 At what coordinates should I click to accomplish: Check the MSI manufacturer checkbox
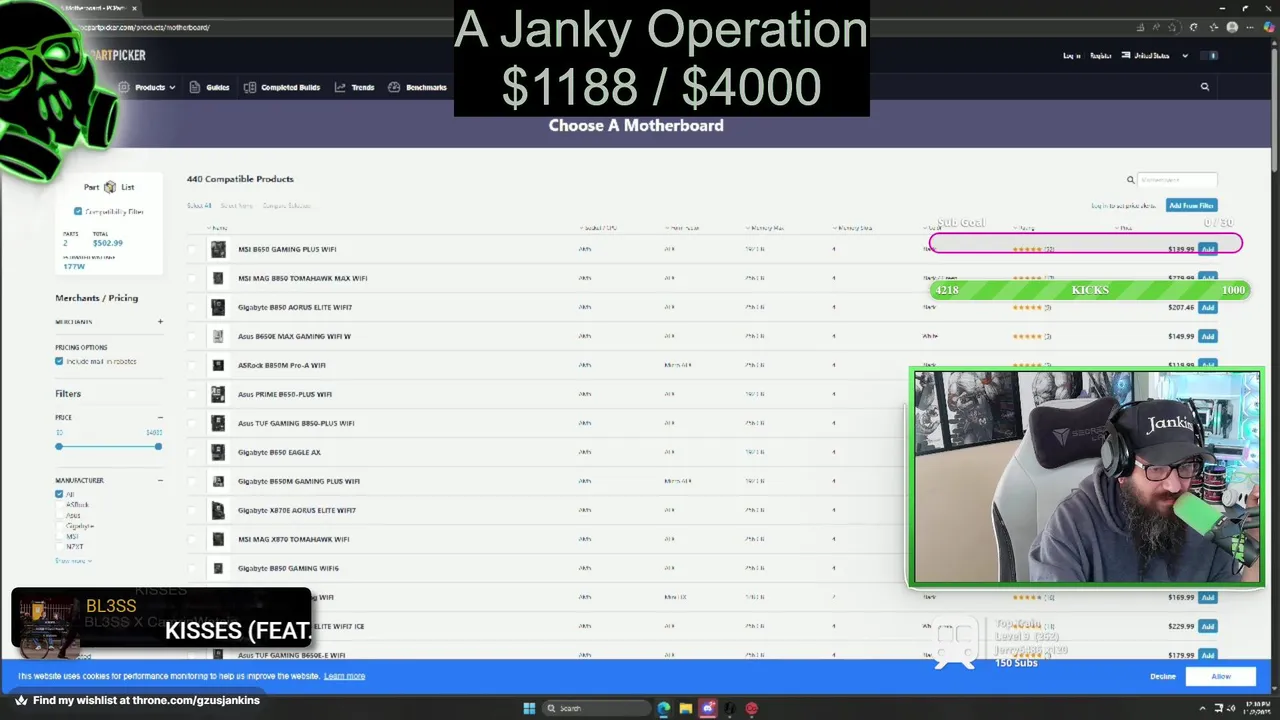tap(59, 536)
